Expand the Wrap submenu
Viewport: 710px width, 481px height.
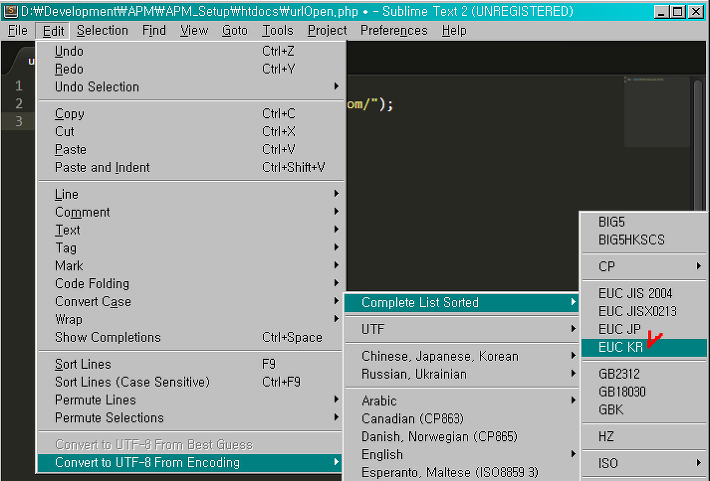click(190, 319)
